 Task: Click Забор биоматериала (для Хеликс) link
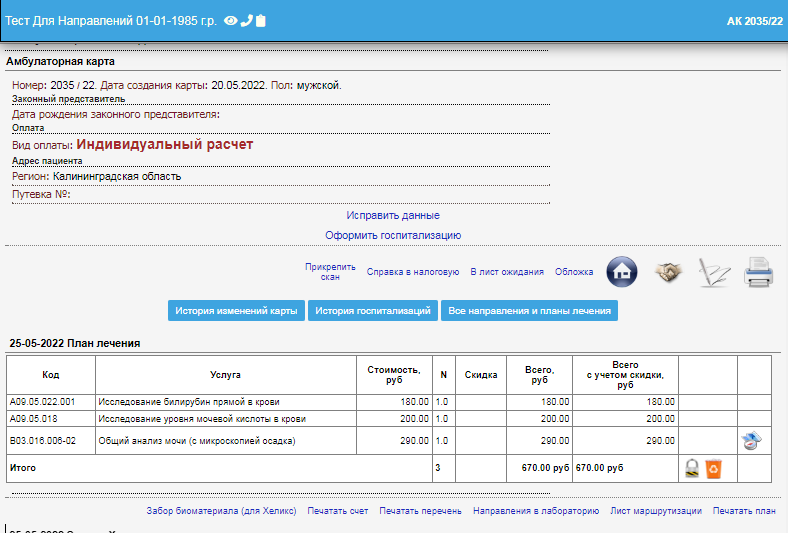(x=221, y=511)
